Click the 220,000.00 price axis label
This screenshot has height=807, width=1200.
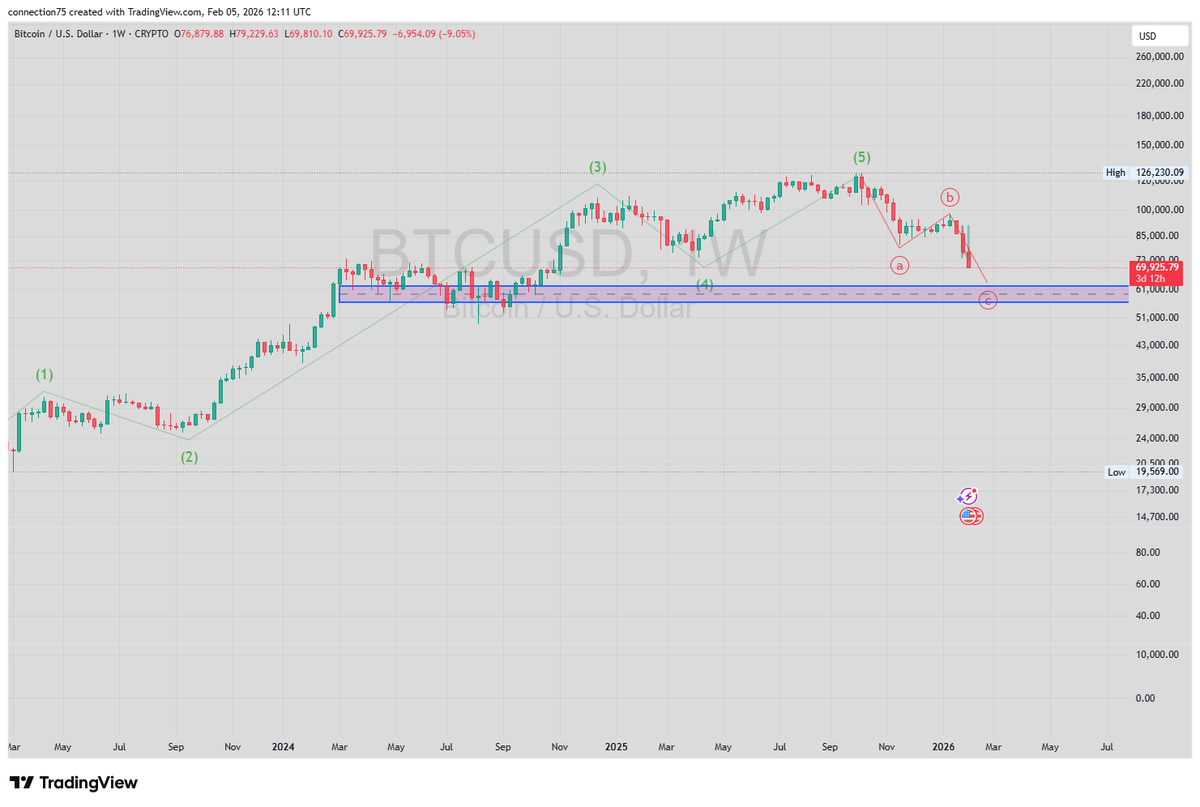(x=1160, y=84)
